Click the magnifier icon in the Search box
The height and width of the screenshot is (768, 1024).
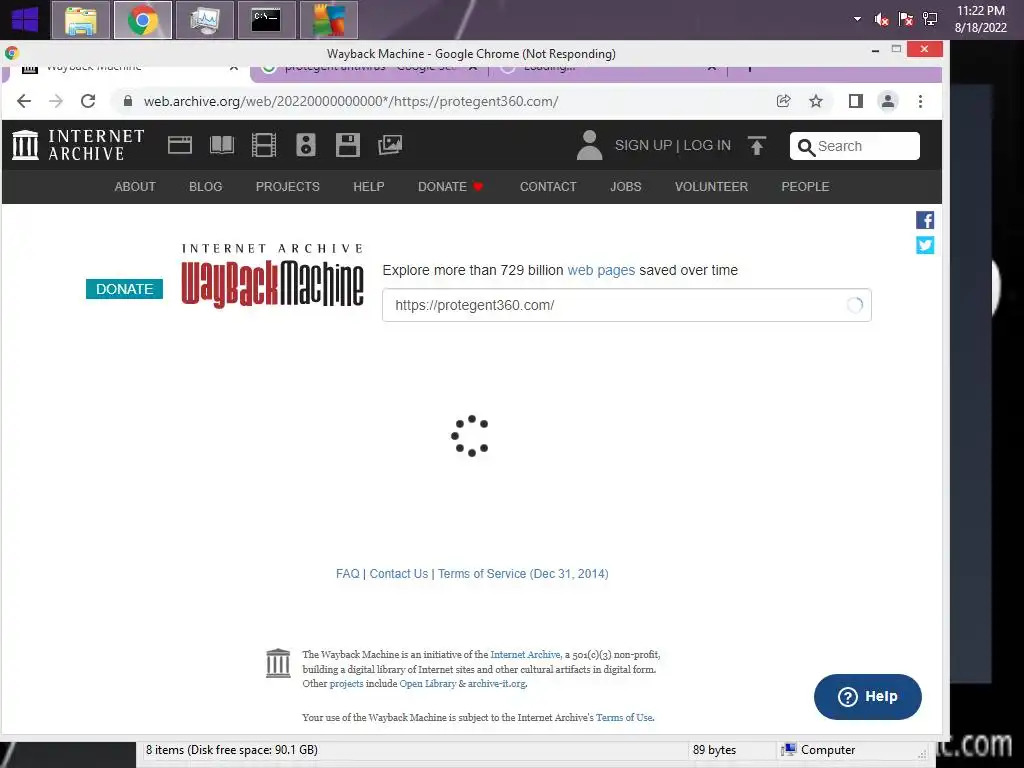click(x=807, y=147)
